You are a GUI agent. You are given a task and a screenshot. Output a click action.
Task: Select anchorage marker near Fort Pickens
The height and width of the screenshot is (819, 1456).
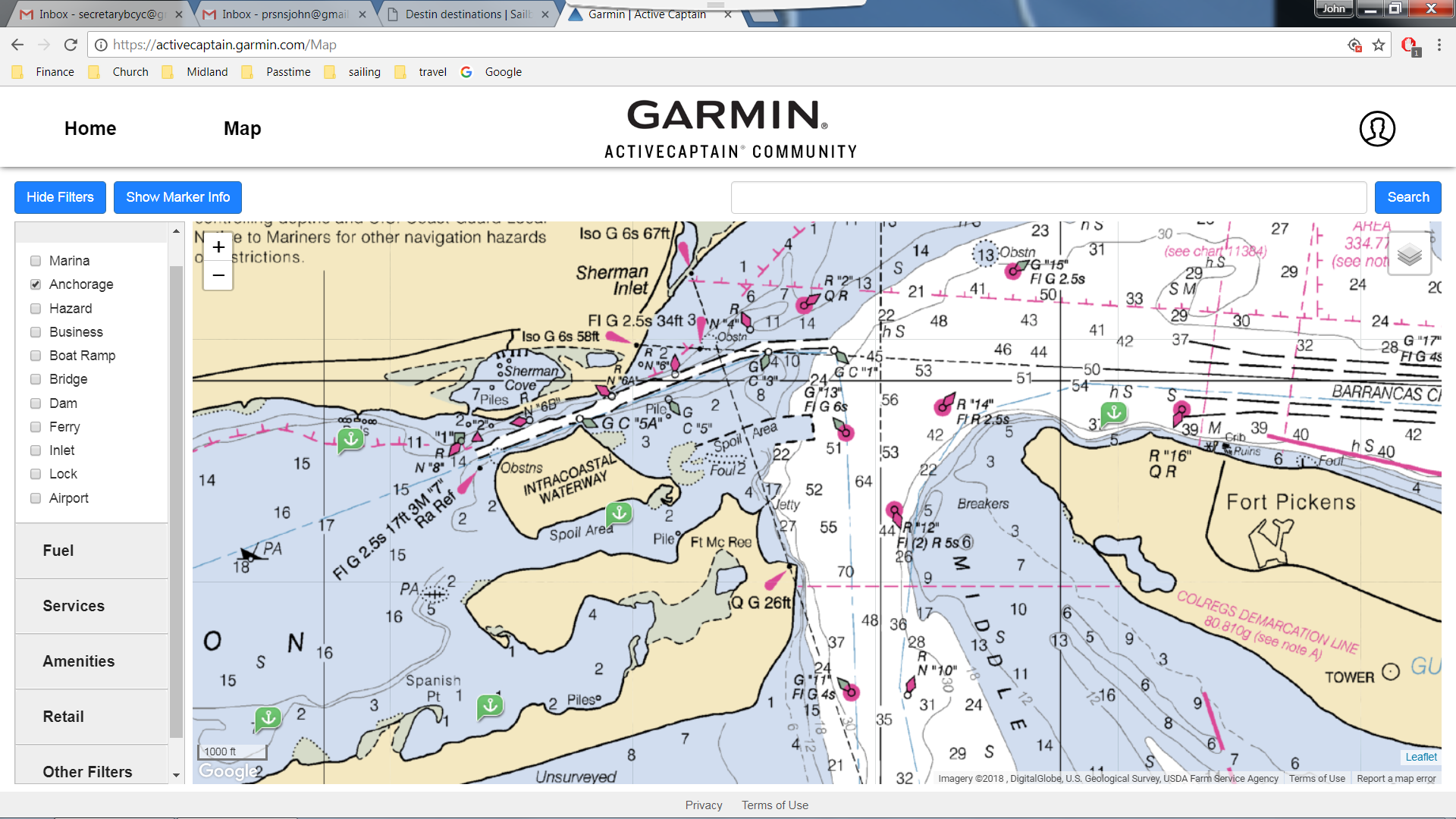coord(1114,413)
